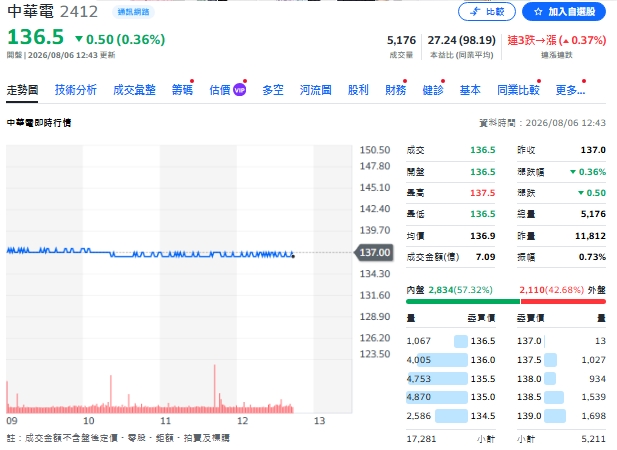Click the 5,176 volume figure at top
Screen dimensions: 617x450
click(x=401, y=40)
